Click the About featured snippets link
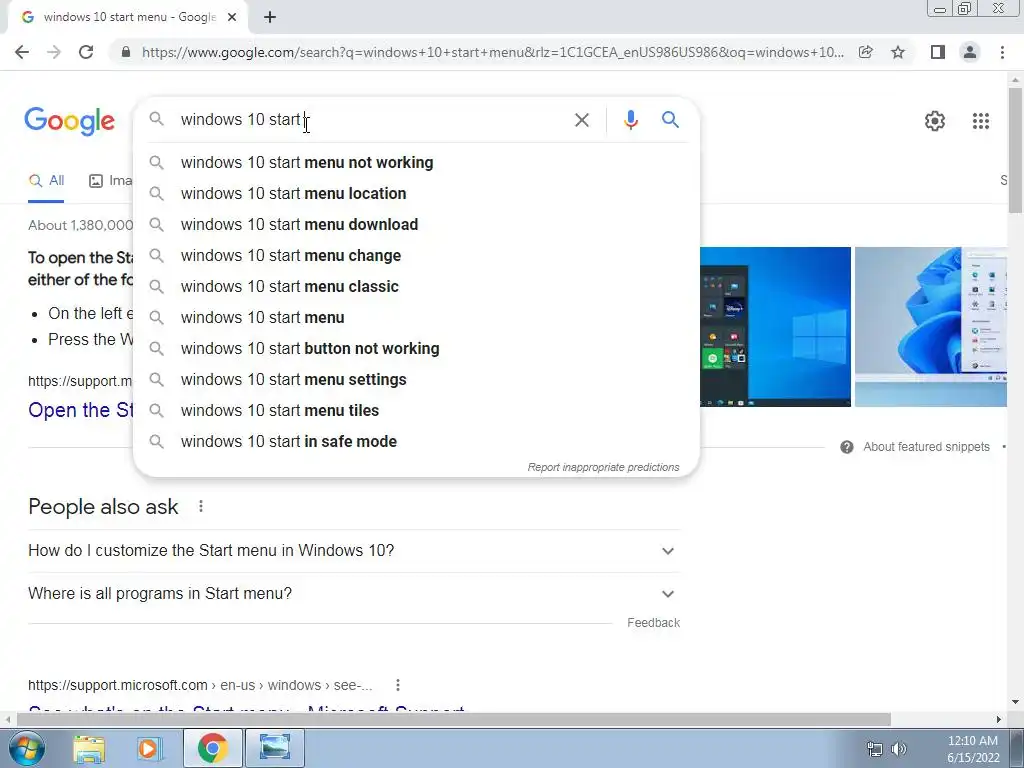 click(x=926, y=447)
